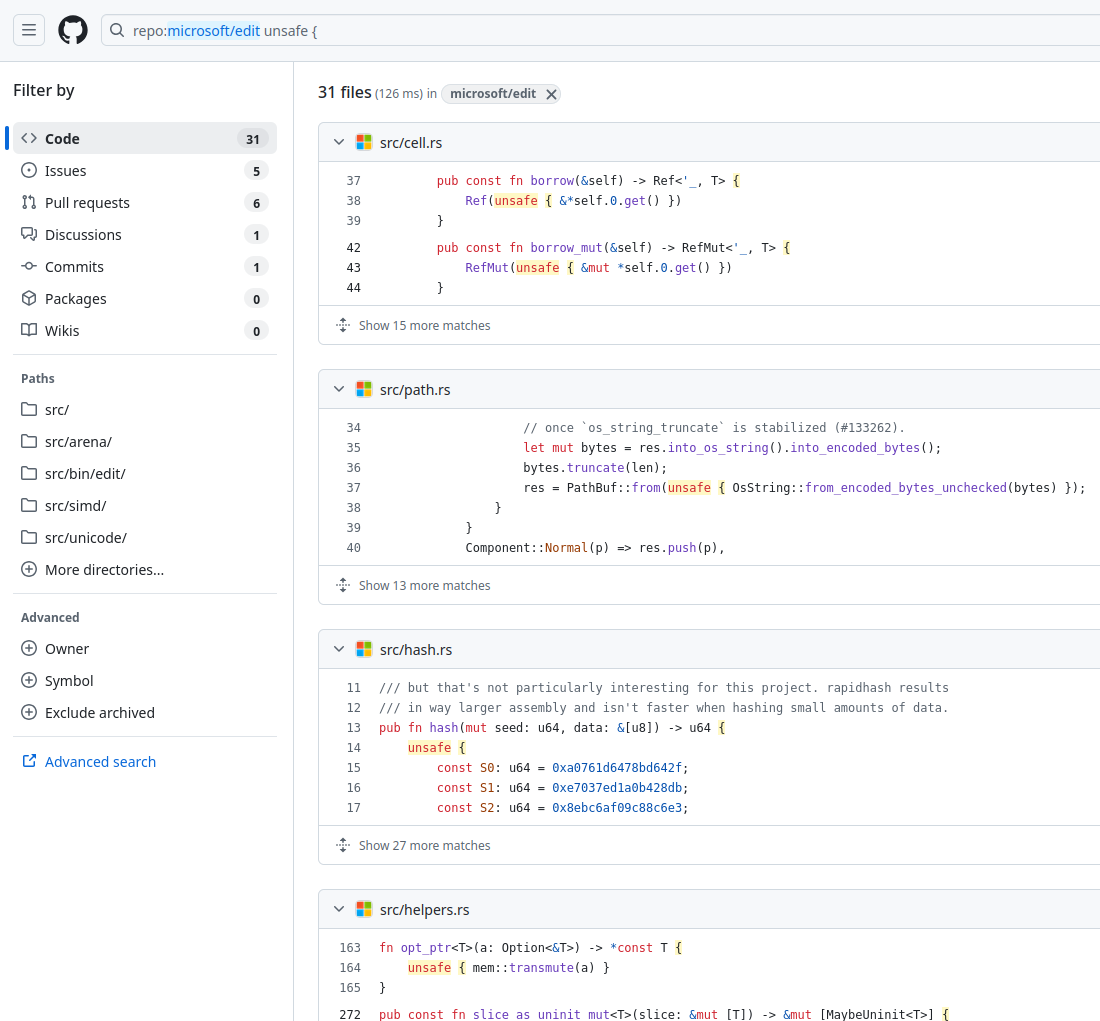
Task: Click line number 37 in src/cell.rs
Action: pos(354,180)
